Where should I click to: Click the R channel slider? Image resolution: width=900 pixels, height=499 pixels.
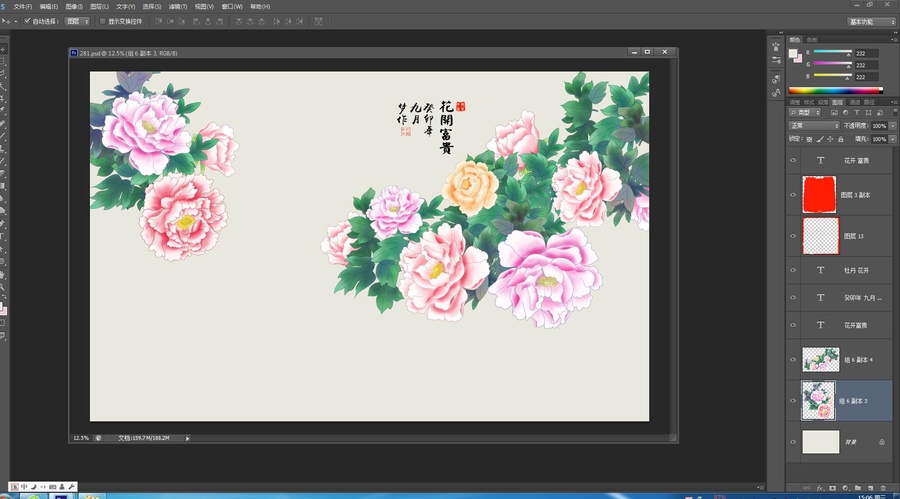pos(832,52)
